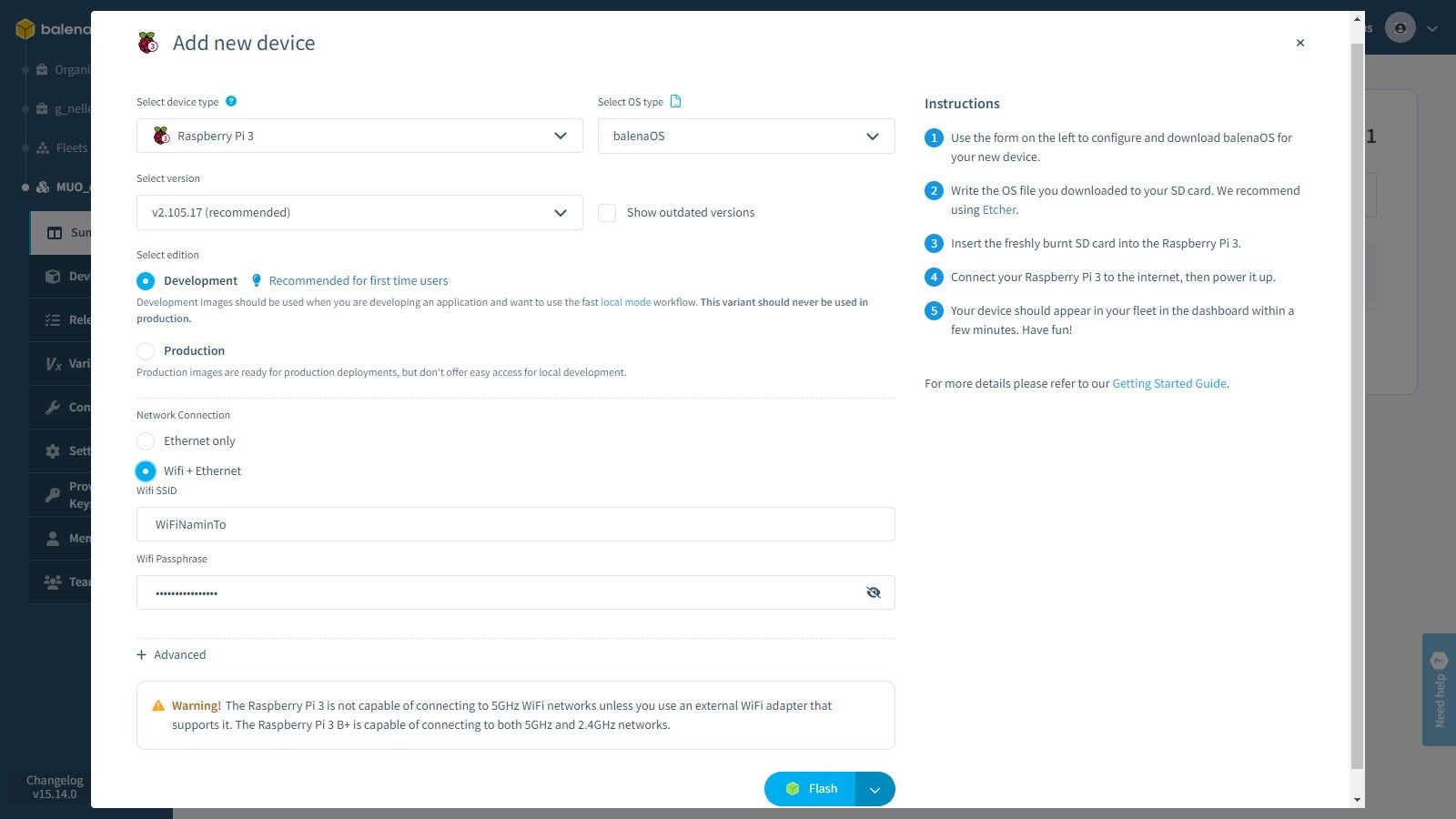
Task: Close the Add new device dialog
Action: 1300,43
